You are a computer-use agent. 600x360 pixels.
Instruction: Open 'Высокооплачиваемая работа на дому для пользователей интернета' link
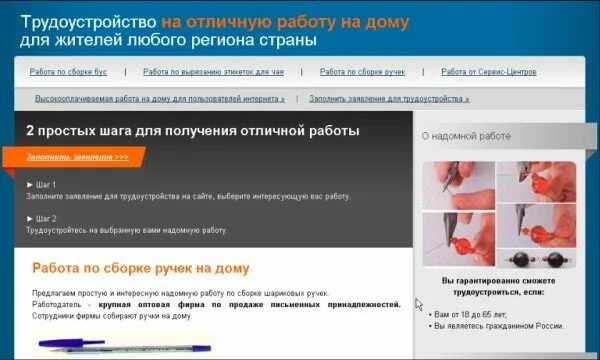160,99
